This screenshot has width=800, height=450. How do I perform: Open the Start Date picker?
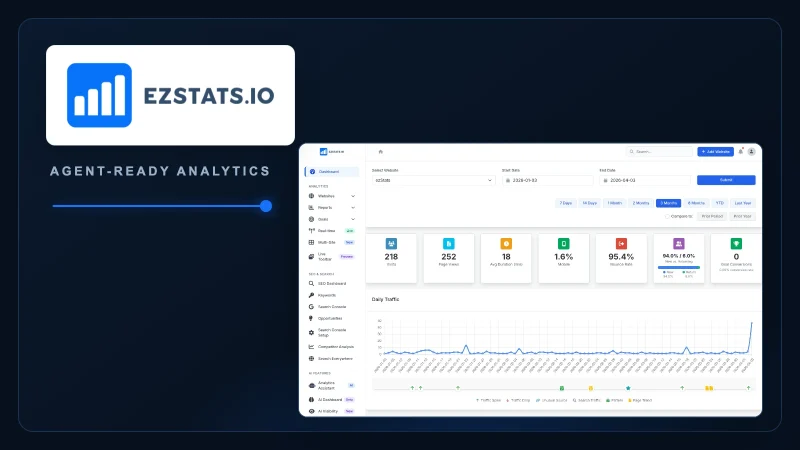click(x=547, y=180)
